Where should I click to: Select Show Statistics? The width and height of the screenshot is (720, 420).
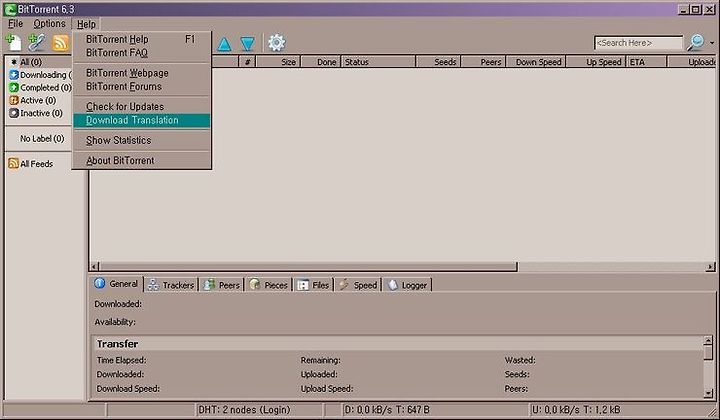coord(141,140)
